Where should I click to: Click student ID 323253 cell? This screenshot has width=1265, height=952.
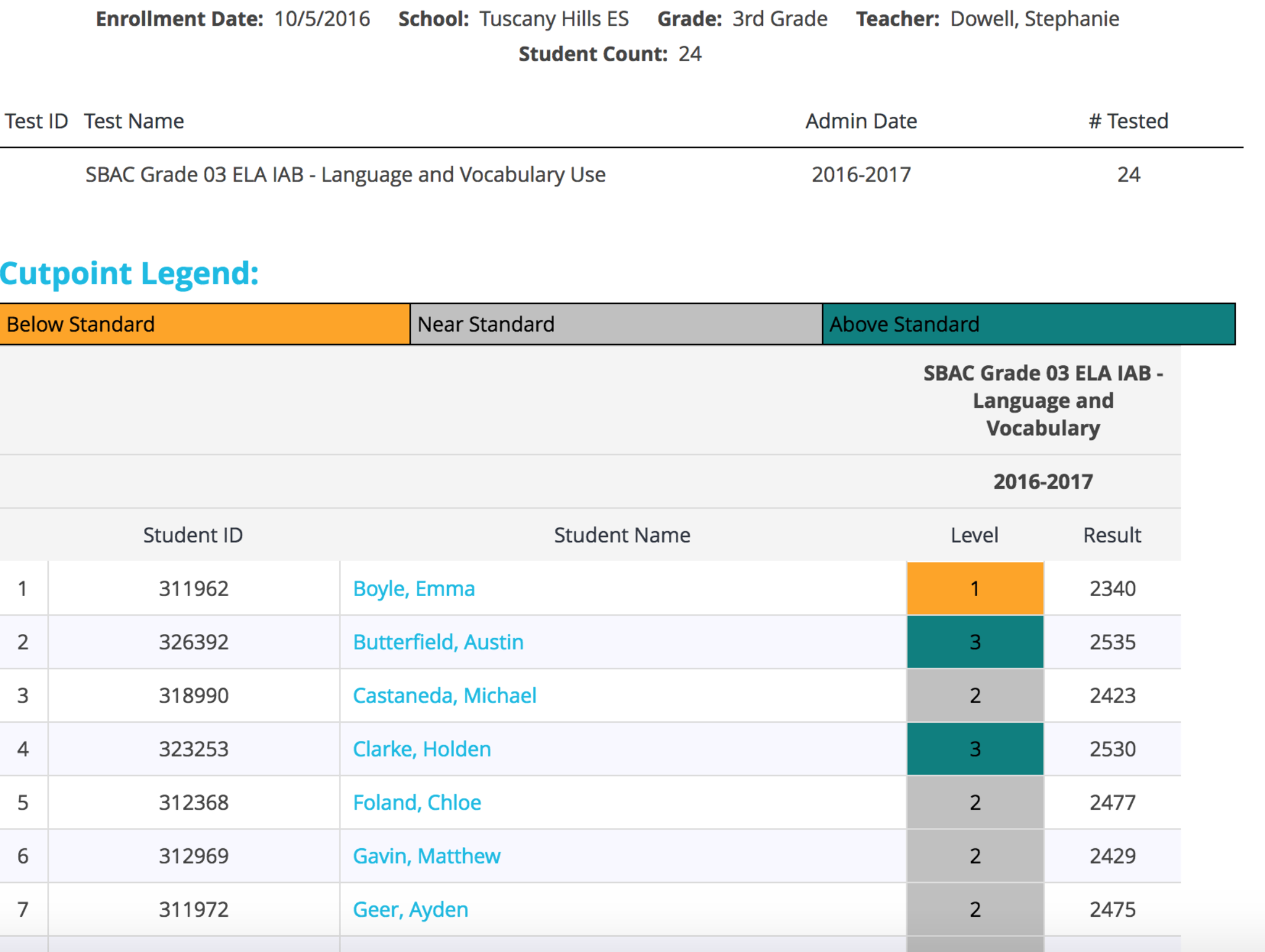point(193,749)
